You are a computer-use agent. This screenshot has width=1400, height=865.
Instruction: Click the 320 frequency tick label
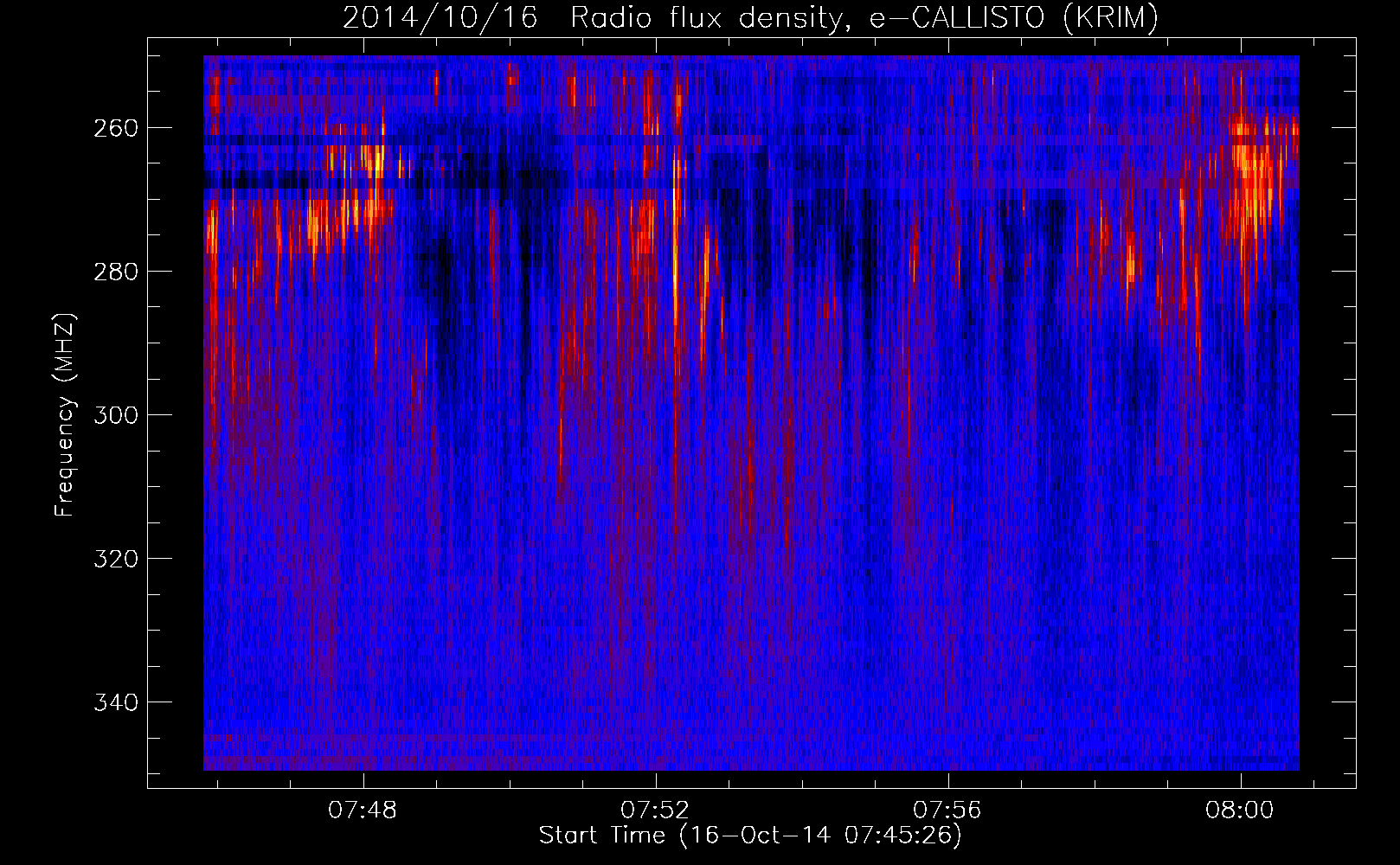115,559
